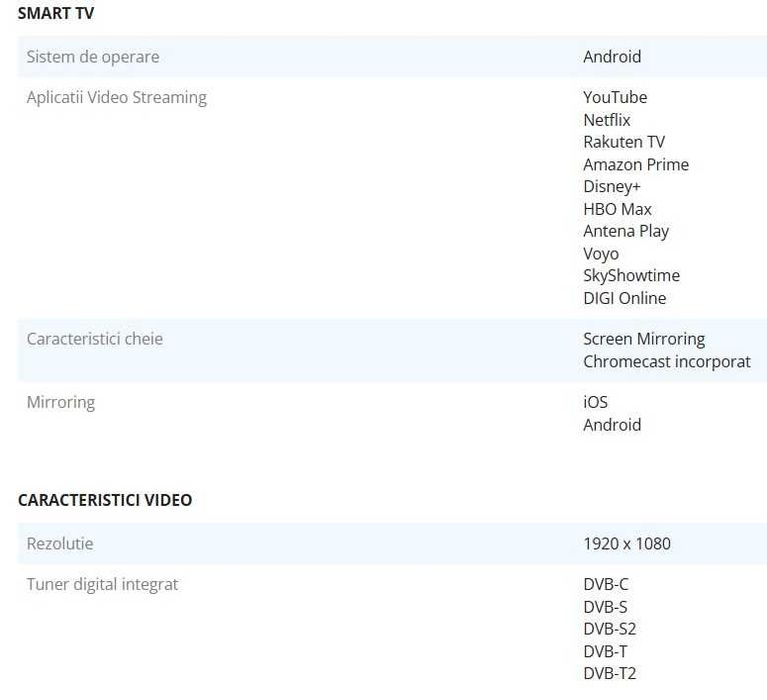Screen dimensions: 767x700
Task: Select the Chromecast incorporat feature text
Action: [667, 362]
